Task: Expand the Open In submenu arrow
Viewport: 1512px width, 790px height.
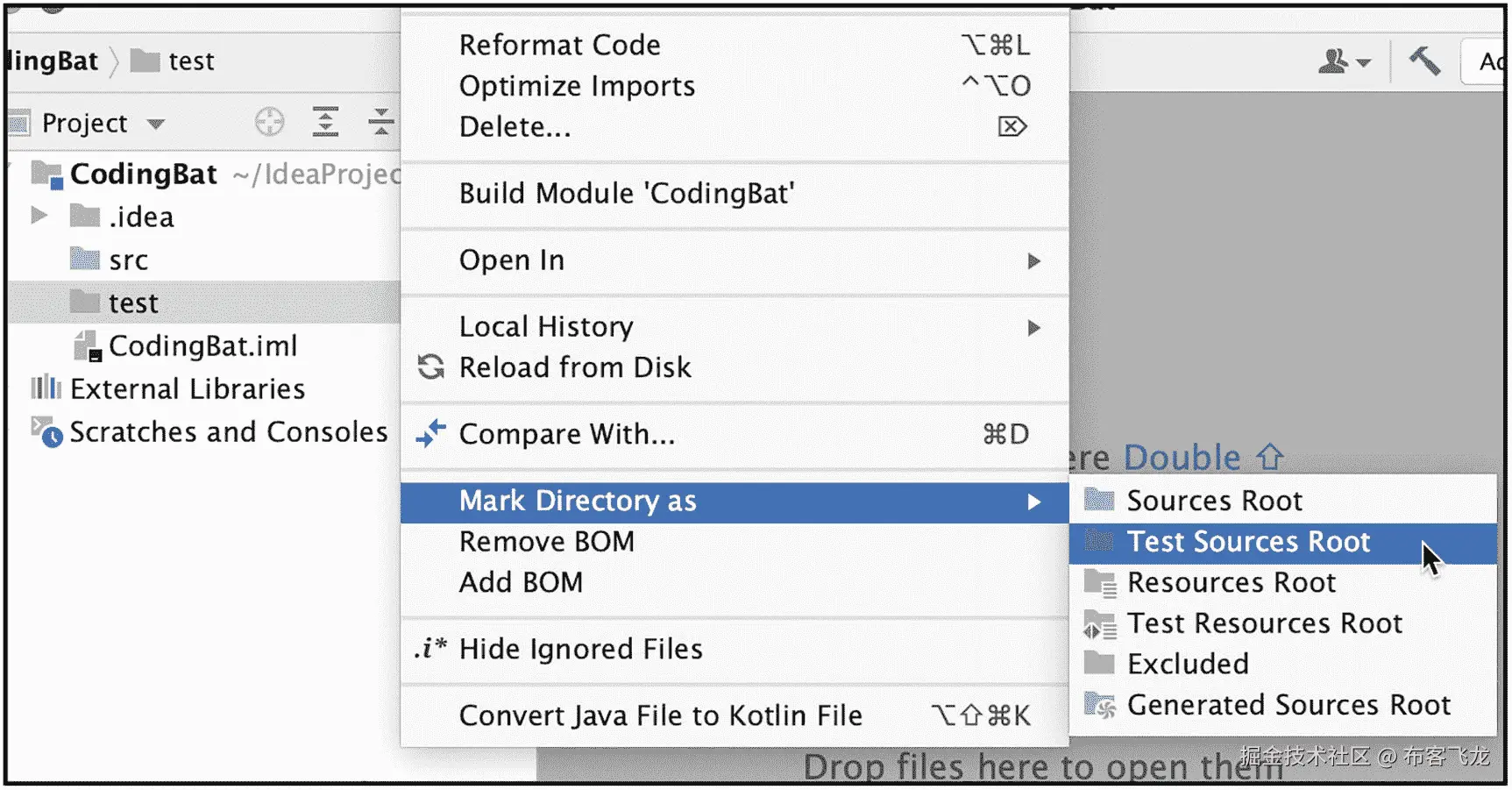Action: (x=1033, y=260)
